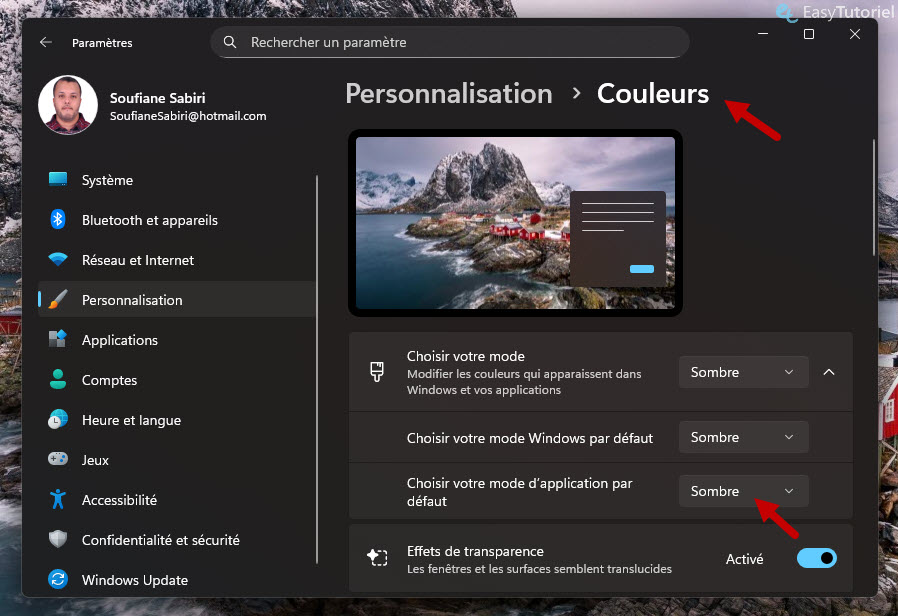Image resolution: width=898 pixels, height=616 pixels.
Task: Return to Personnalisation via the breadcrumb
Action: point(447,93)
